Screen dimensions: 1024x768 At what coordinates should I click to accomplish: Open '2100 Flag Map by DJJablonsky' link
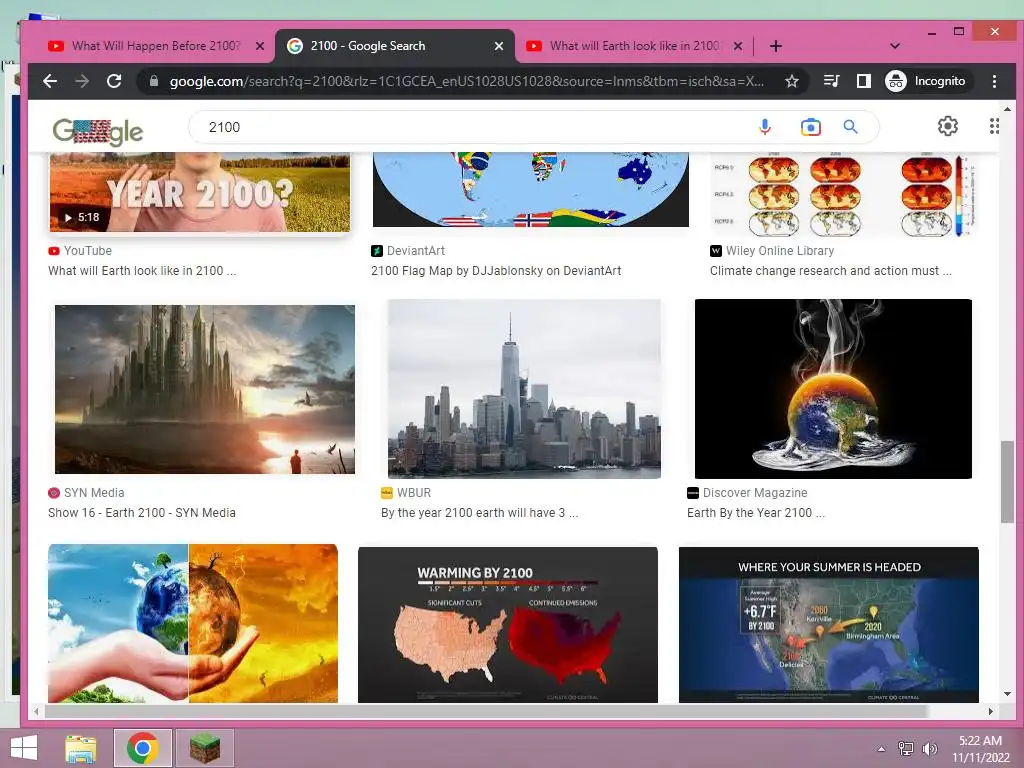point(496,270)
